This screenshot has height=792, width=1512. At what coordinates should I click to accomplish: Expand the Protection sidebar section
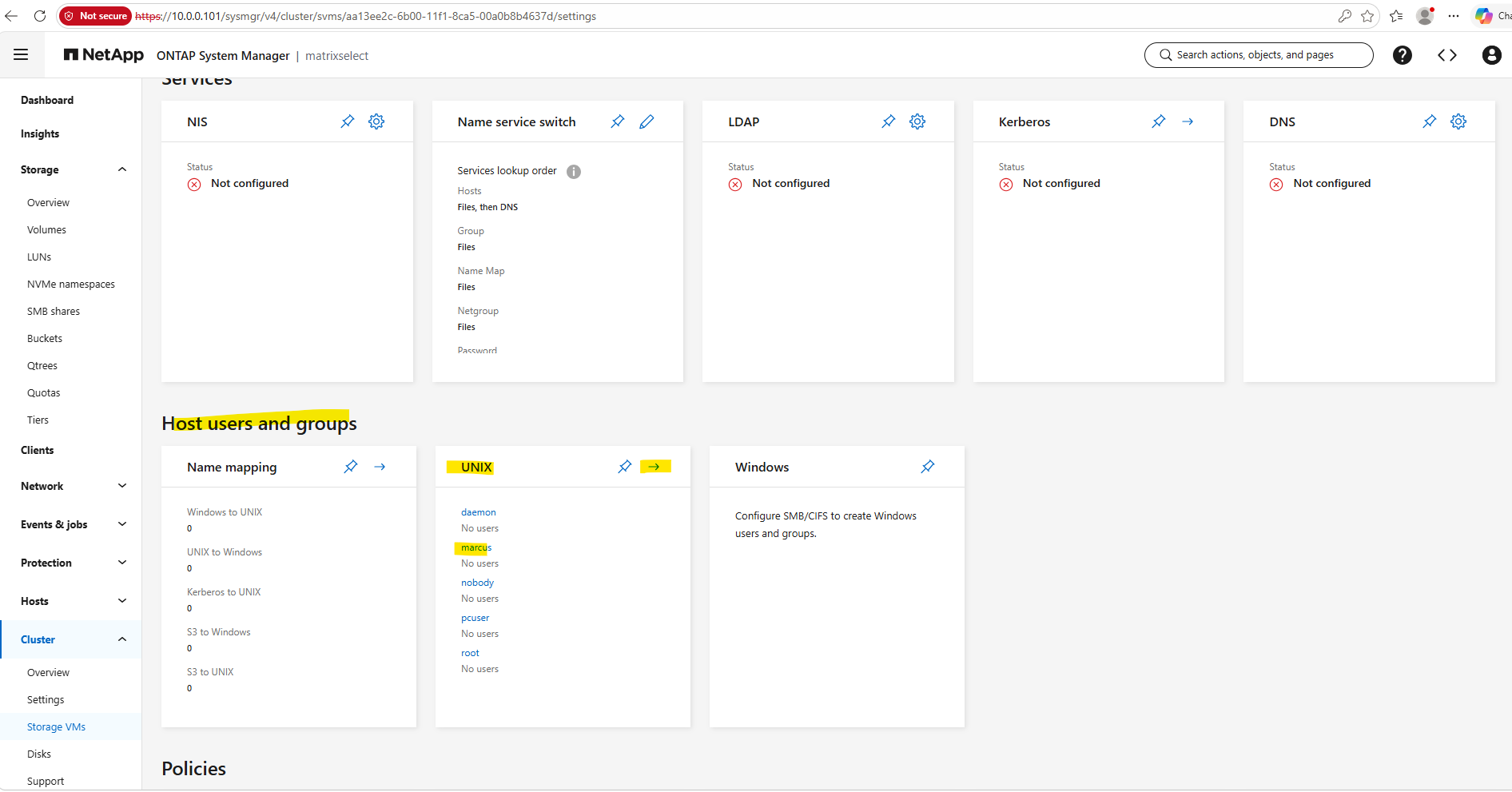(x=122, y=563)
